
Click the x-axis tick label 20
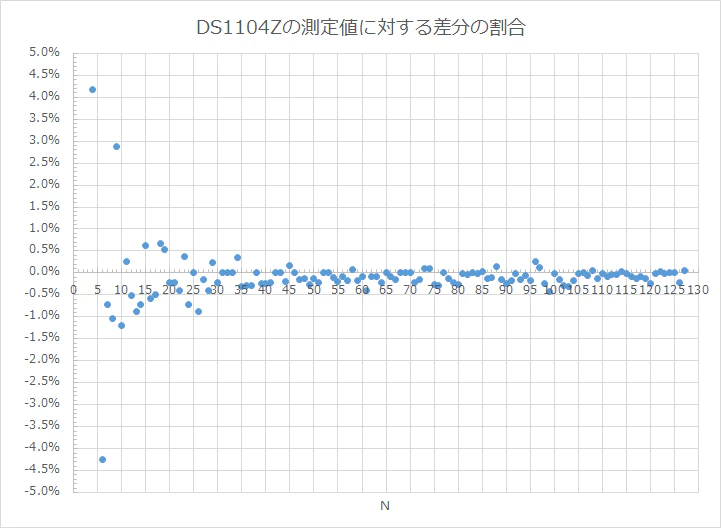169,290
